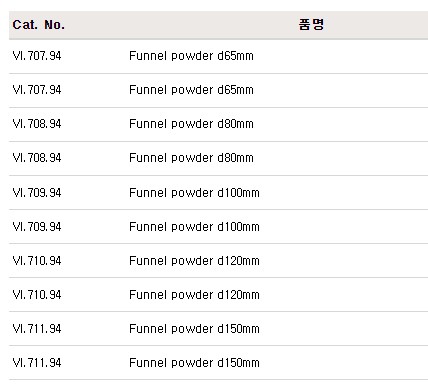Select the VI.709.94 cell directly below a VI.708.94 cell

pyautogui.click(x=37, y=192)
